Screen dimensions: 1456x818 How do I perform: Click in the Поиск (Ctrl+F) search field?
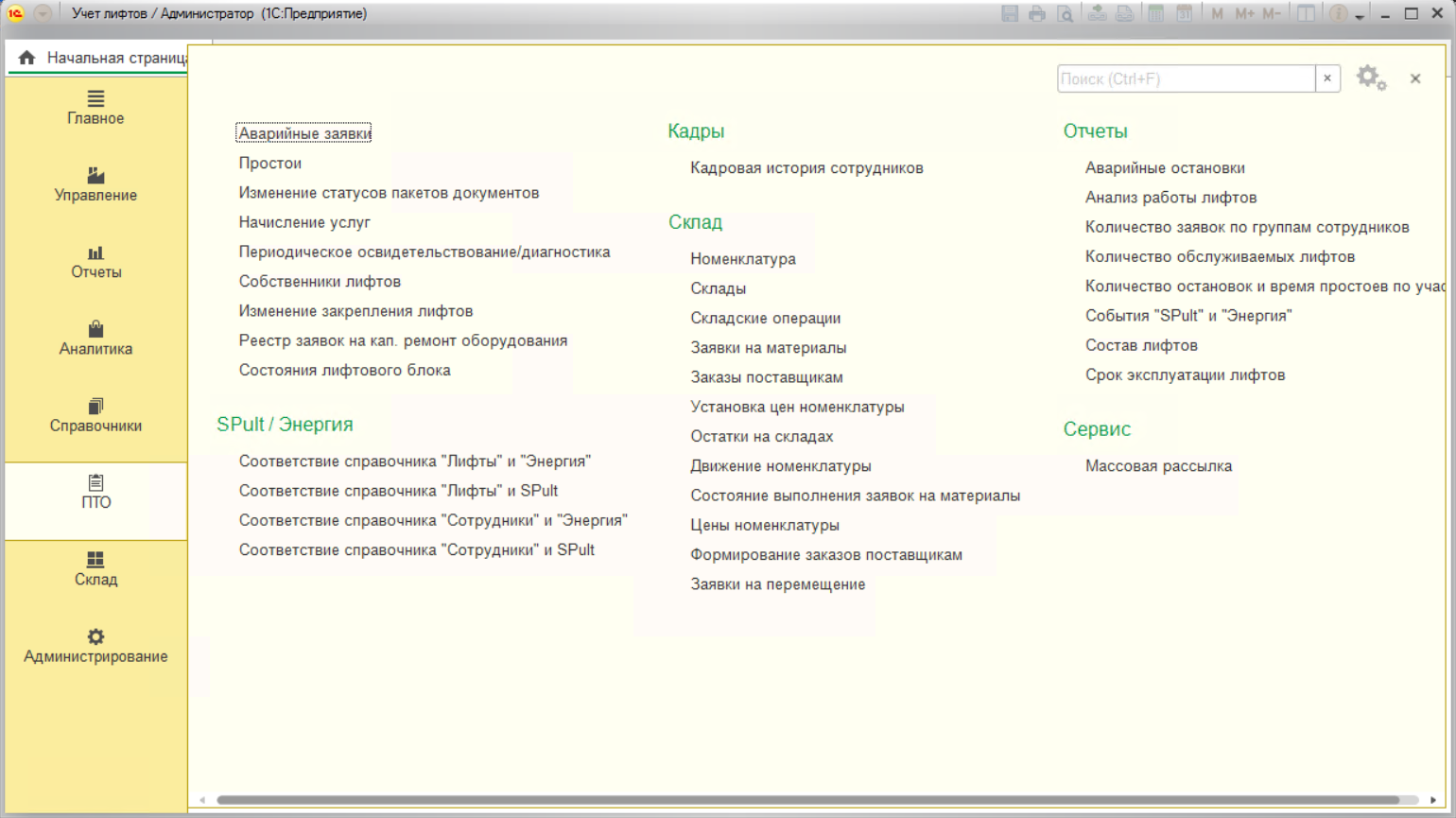pos(1186,78)
